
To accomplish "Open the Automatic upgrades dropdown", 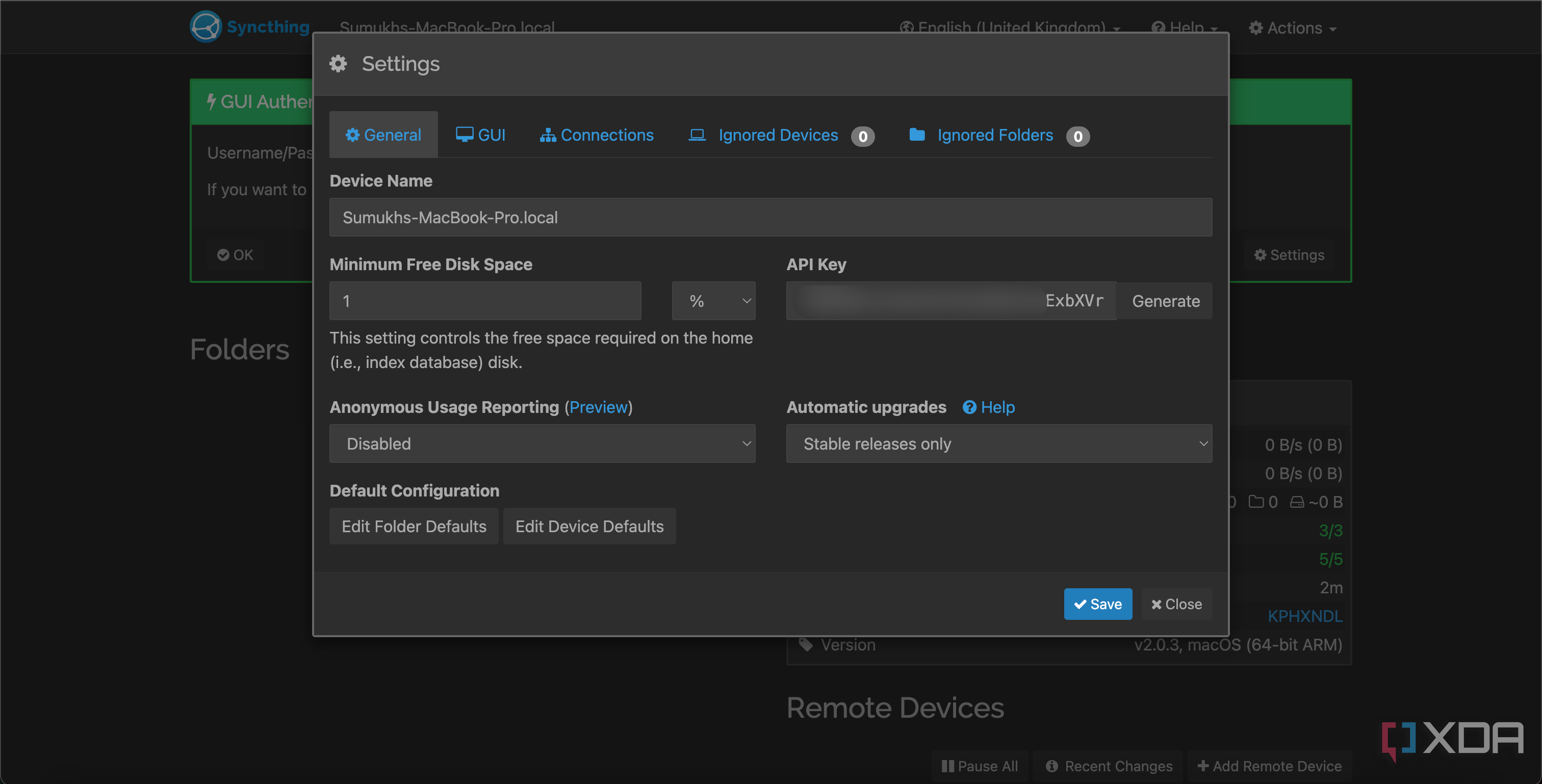I will 999,443.
